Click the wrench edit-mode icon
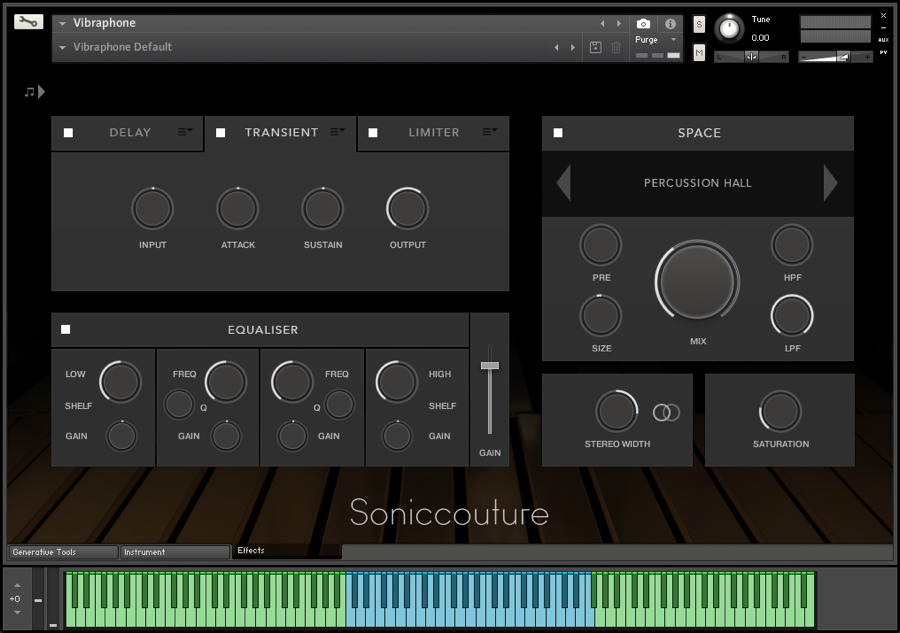This screenshot has height=633, width=900. pyautogui.click(x=29, y=21)
